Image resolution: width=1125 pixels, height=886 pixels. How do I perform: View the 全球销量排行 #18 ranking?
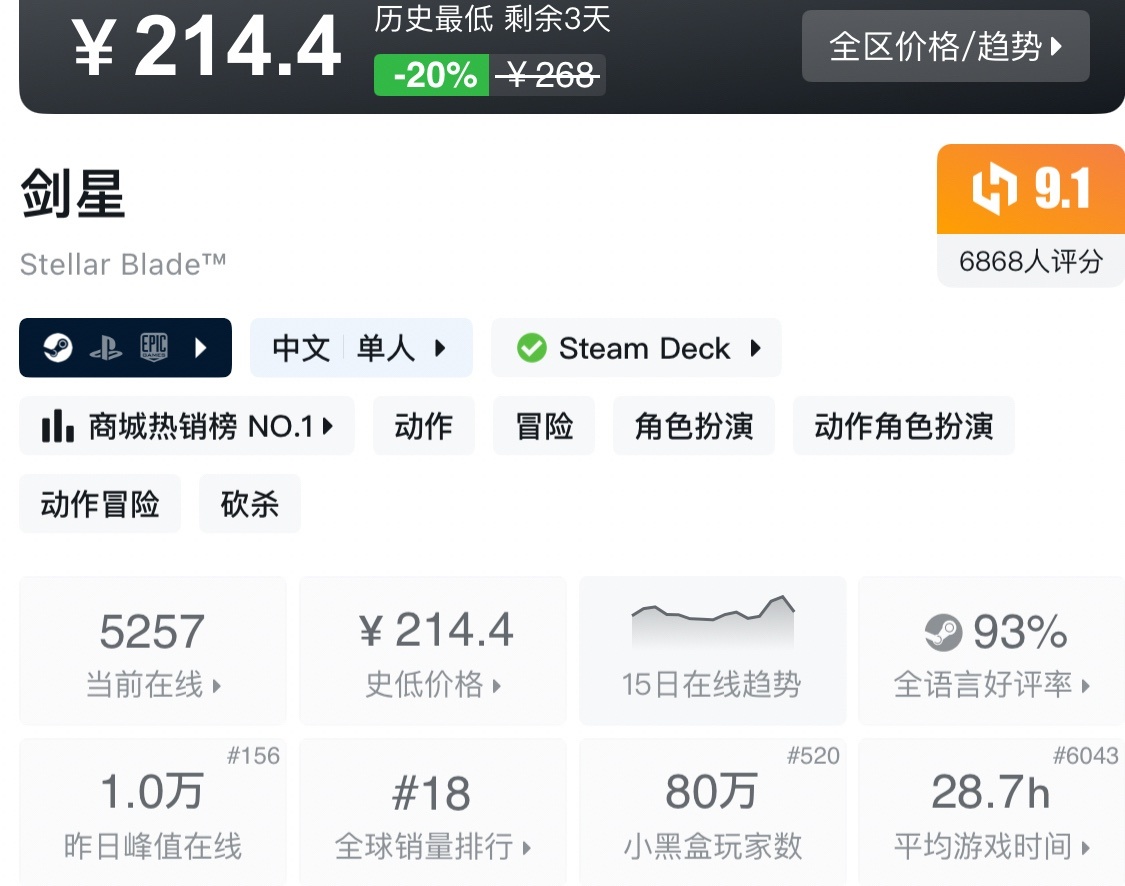(433, 812)
